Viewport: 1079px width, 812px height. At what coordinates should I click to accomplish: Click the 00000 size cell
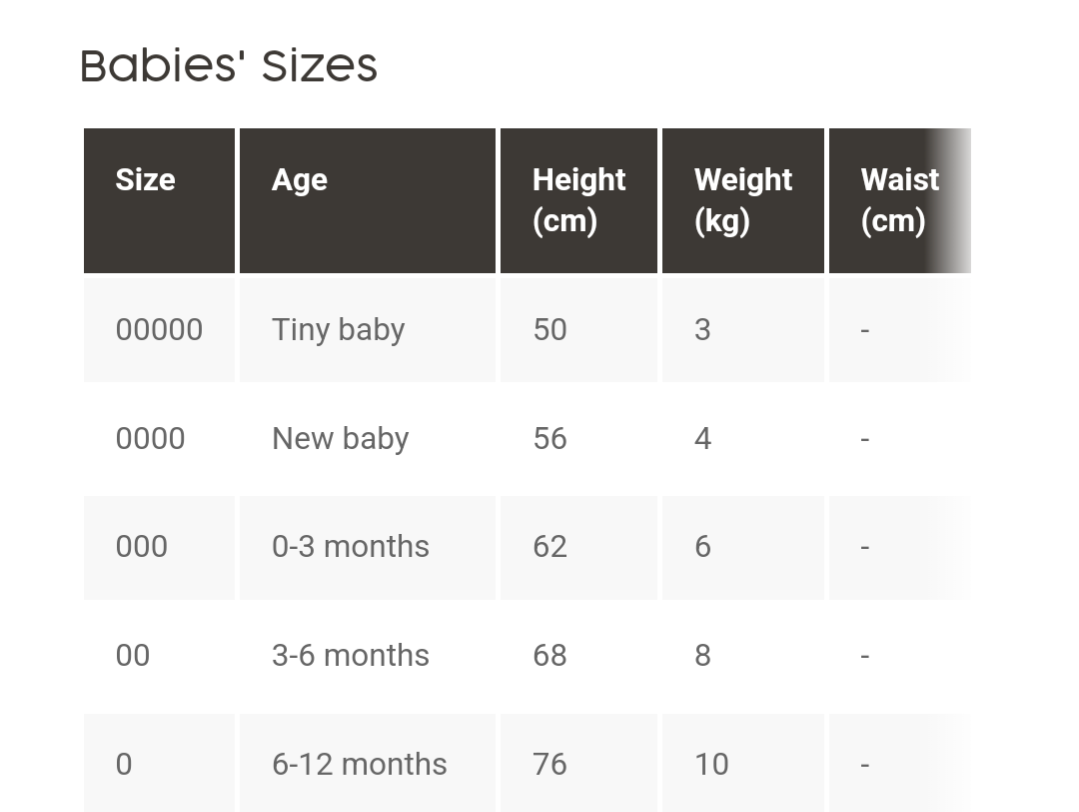click(x=159, y=330)
